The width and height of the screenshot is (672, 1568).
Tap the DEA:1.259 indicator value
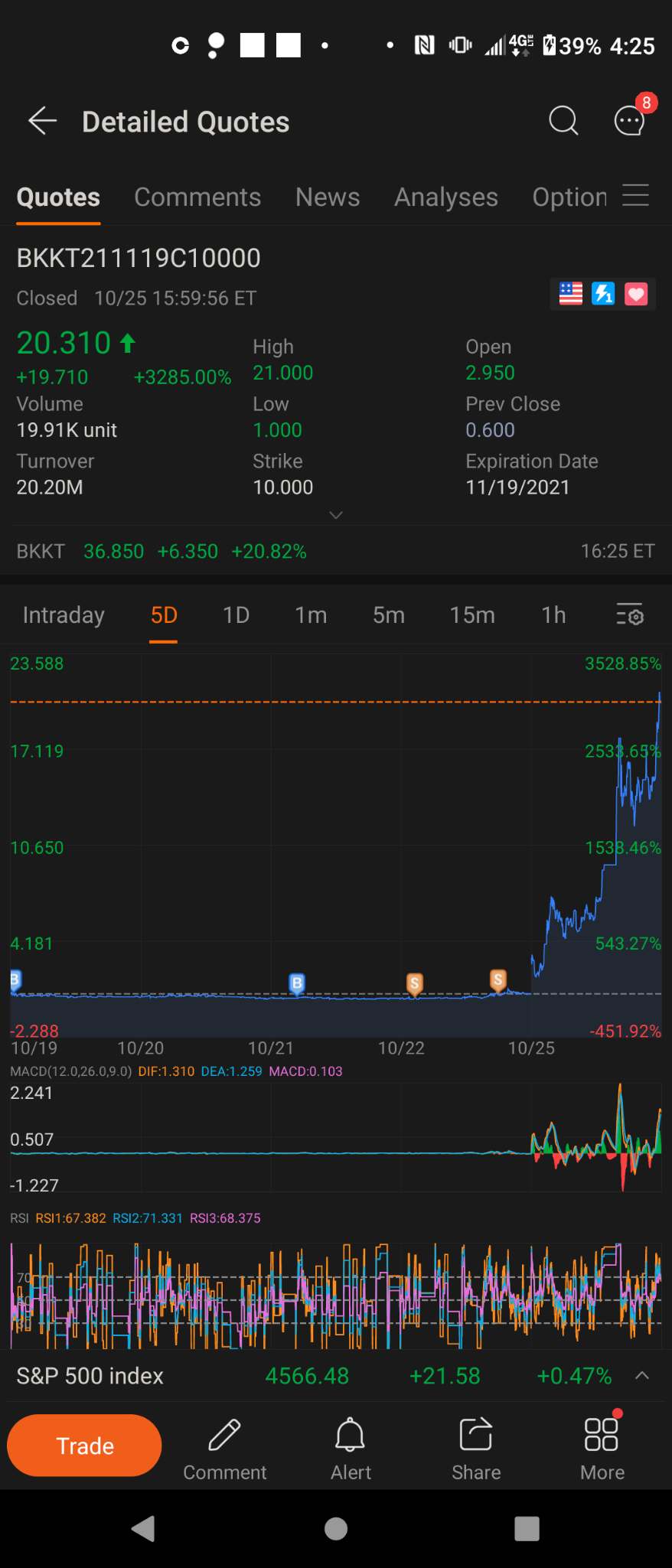231,1071
